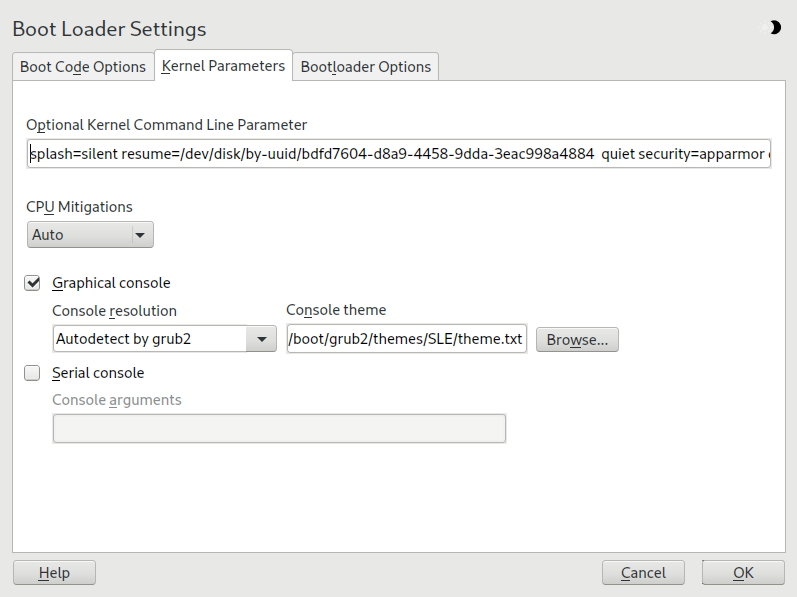Select the Kernel Parameters tab
The height and width of the screenshot is (597, 797).
223,66
